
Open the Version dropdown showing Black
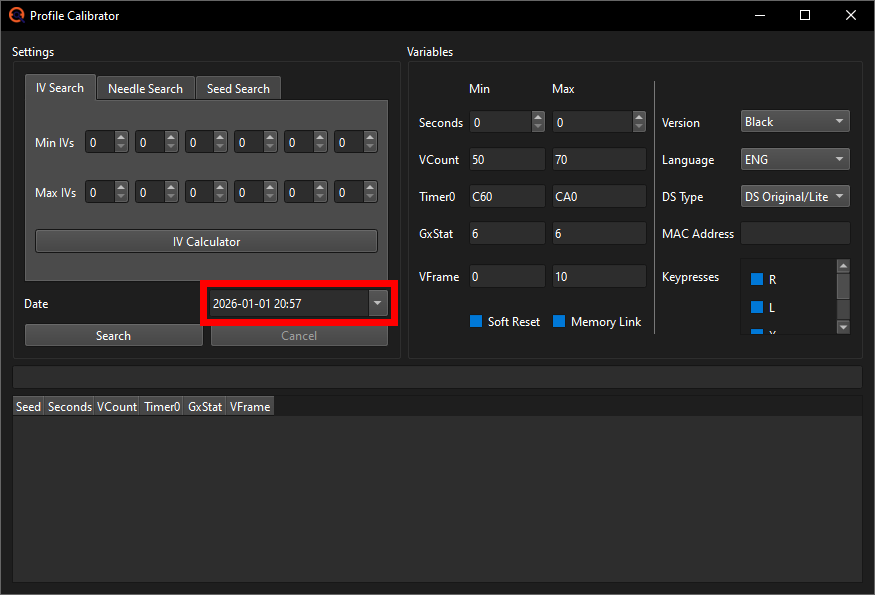(795, 121)
